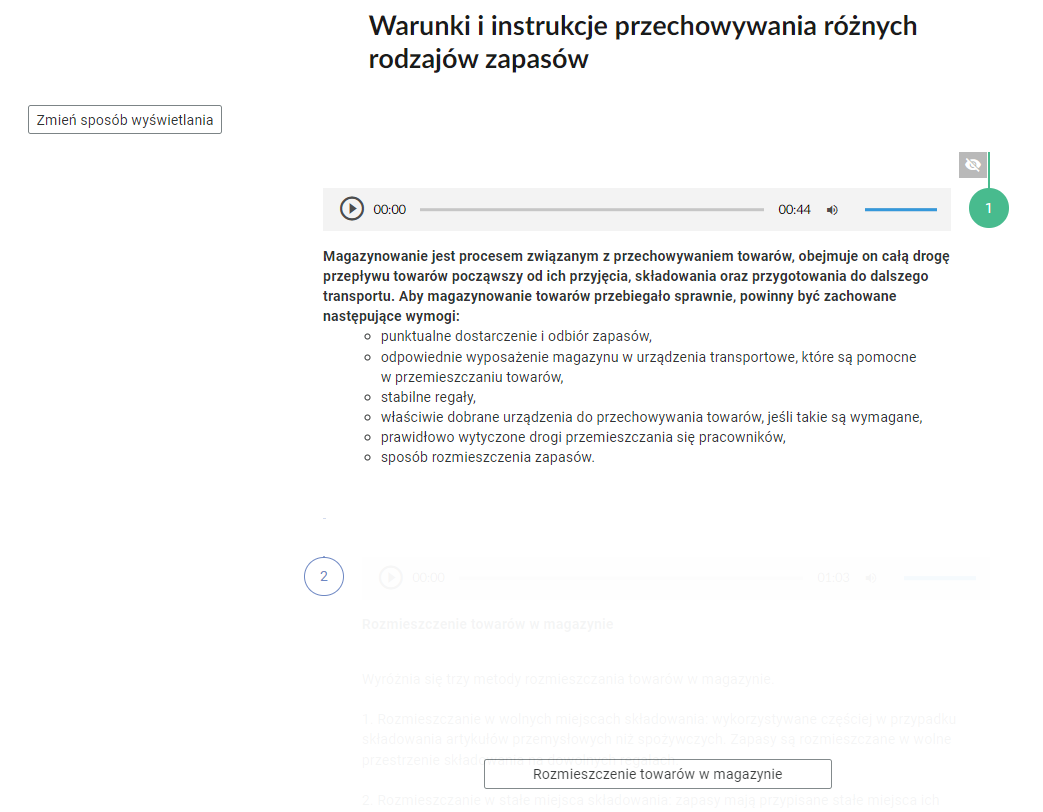Play the 00:44 audio recording

click(352, 209)
